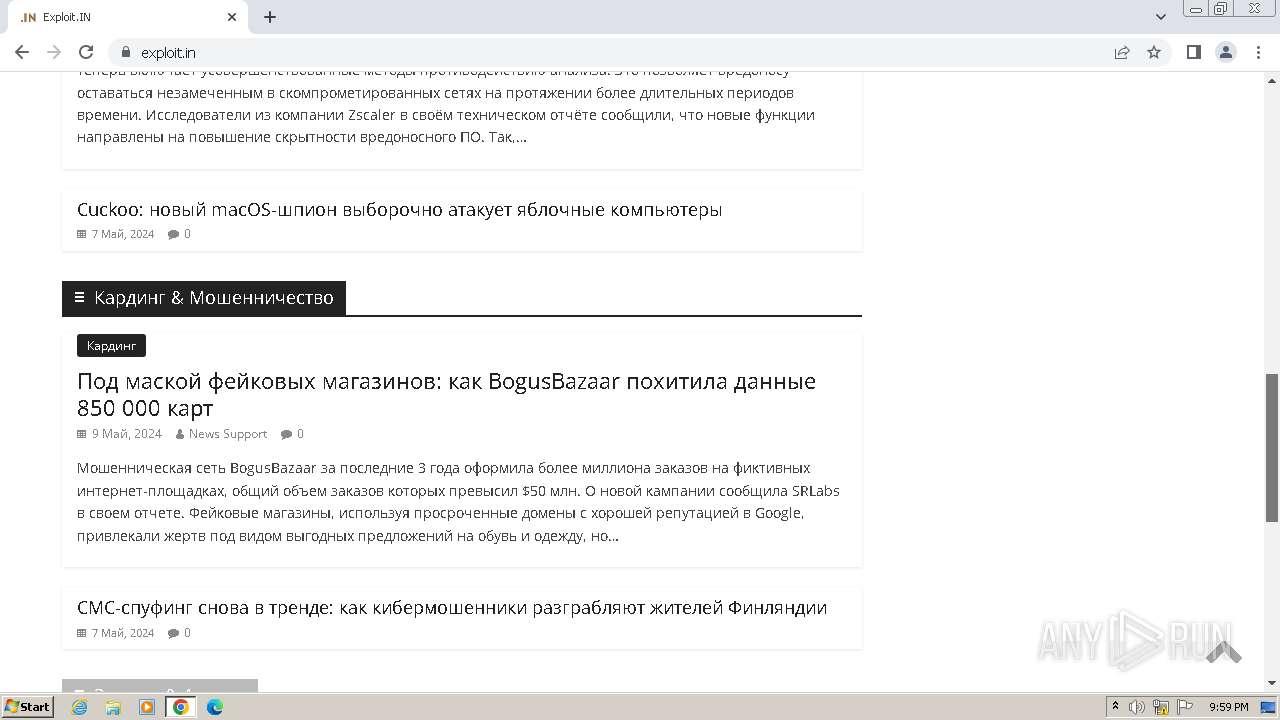This screenshot has width=1280, height=720.
Task: Open the СМС-спуфинг Finland article
Action: tap(452, 608)
